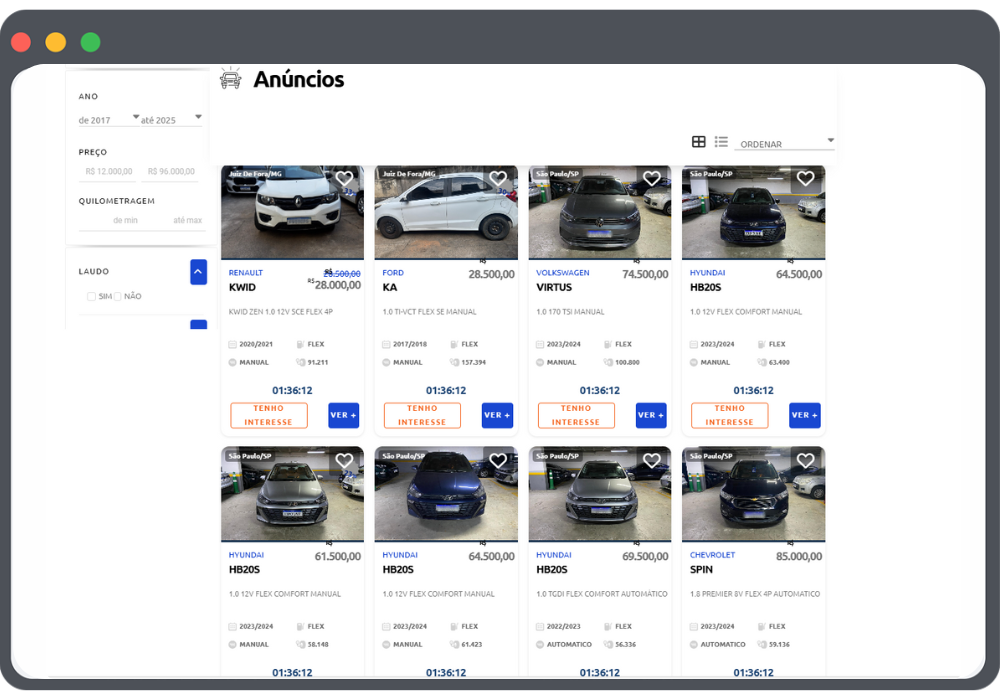Switch to list view layout icon
1000x700 pixels.
click(721, 142)
